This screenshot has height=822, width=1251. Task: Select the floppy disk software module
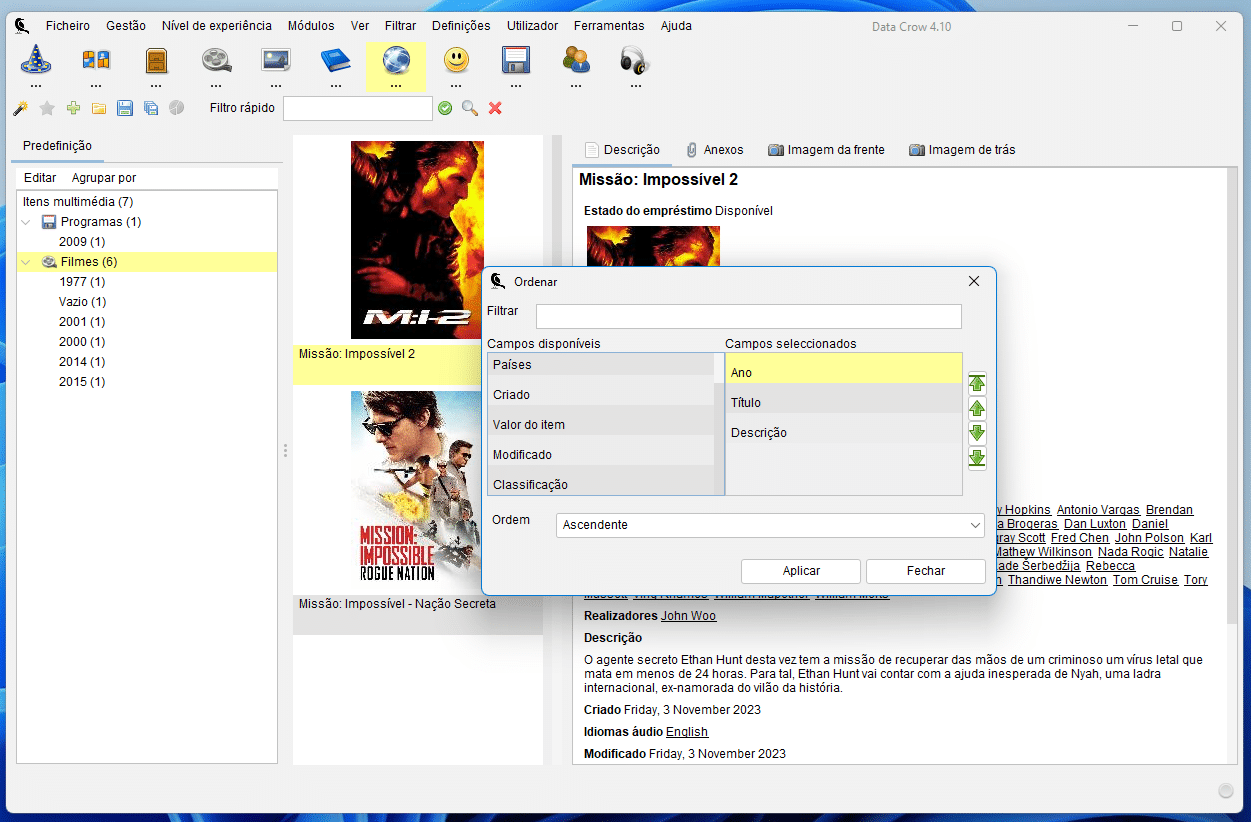click(x=516, y=61)
